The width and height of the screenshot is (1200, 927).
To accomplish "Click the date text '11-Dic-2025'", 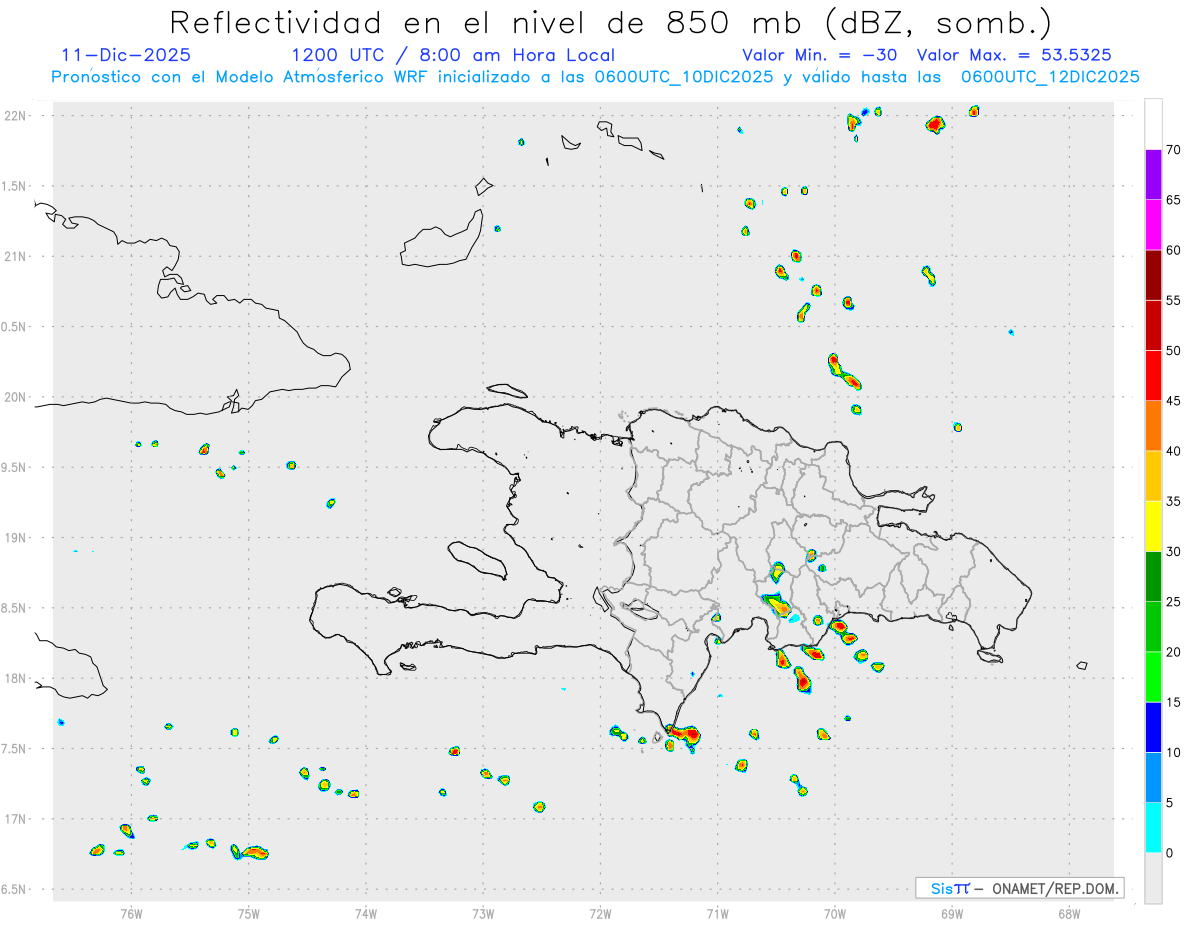I will [126, 55].
